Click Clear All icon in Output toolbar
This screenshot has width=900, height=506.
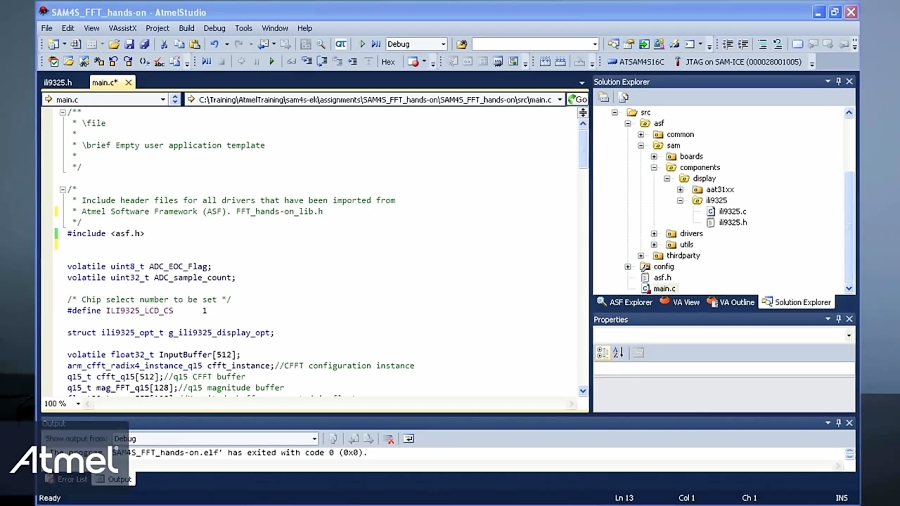point(389,439)
